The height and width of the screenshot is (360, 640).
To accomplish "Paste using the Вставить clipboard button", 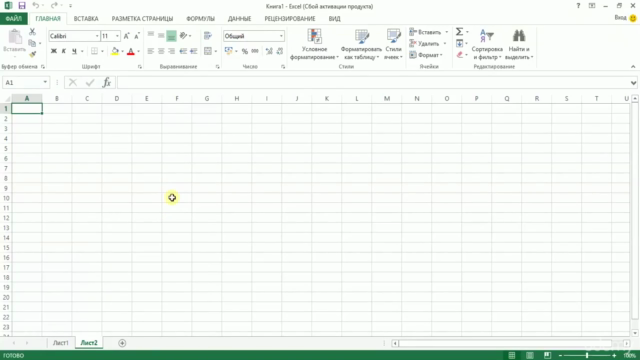I will coord(15,41).
